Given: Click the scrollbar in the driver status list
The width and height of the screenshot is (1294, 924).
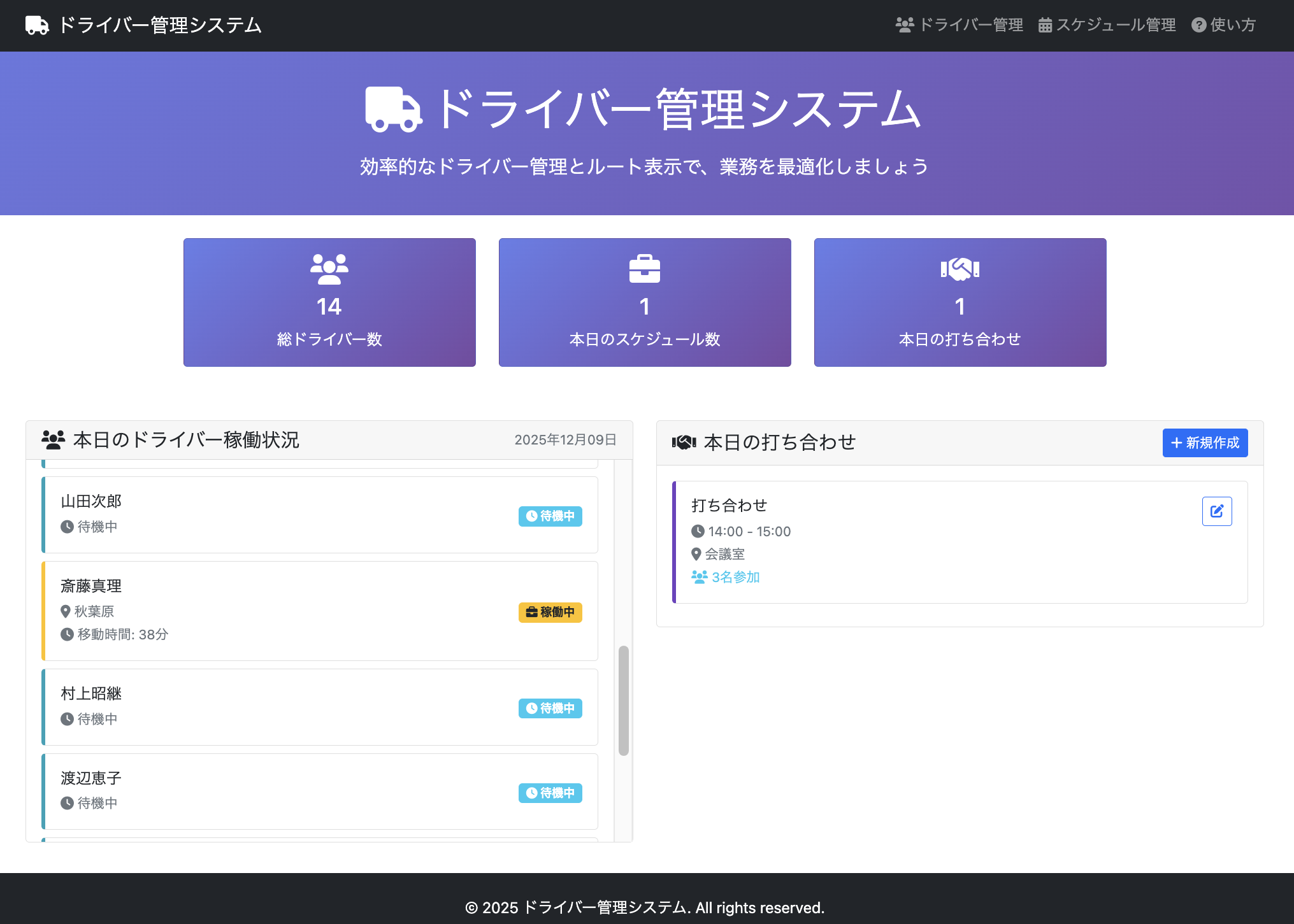Looking at the screenshot, I should pyautogui.click(x=623, y=700).
